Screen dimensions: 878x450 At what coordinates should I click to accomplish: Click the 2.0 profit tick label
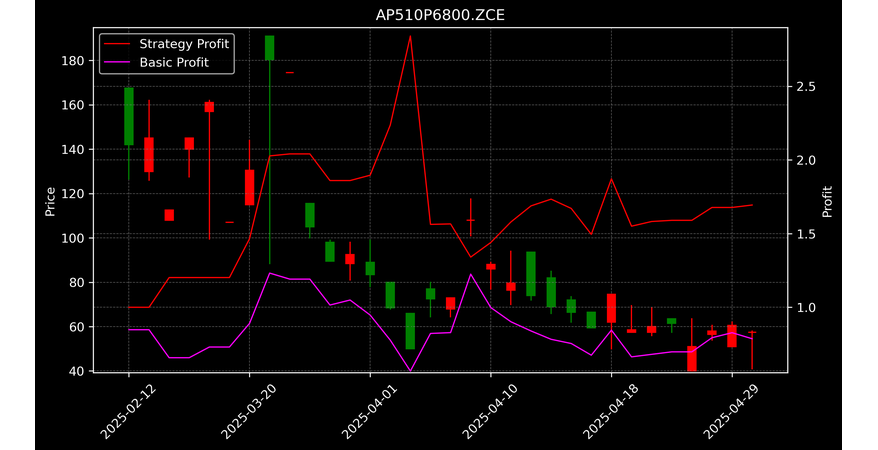coord(806,160)
